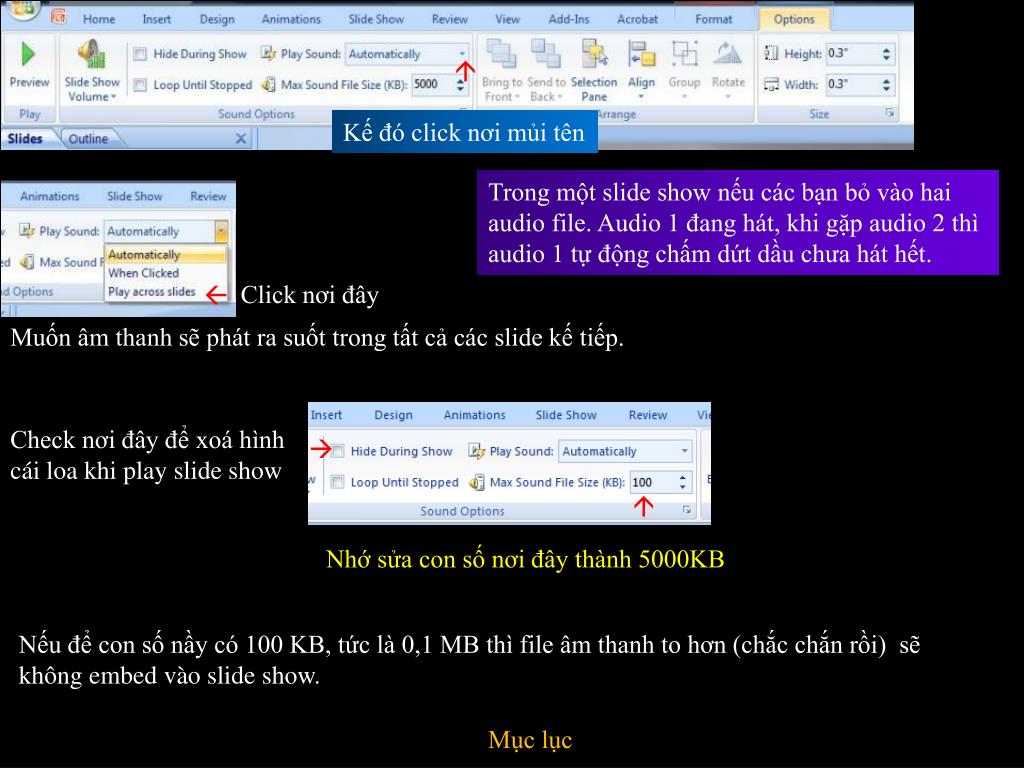The image size is (1024, 768).
Task: Close the Slides/Outline pane
Action: click(241, 138)
